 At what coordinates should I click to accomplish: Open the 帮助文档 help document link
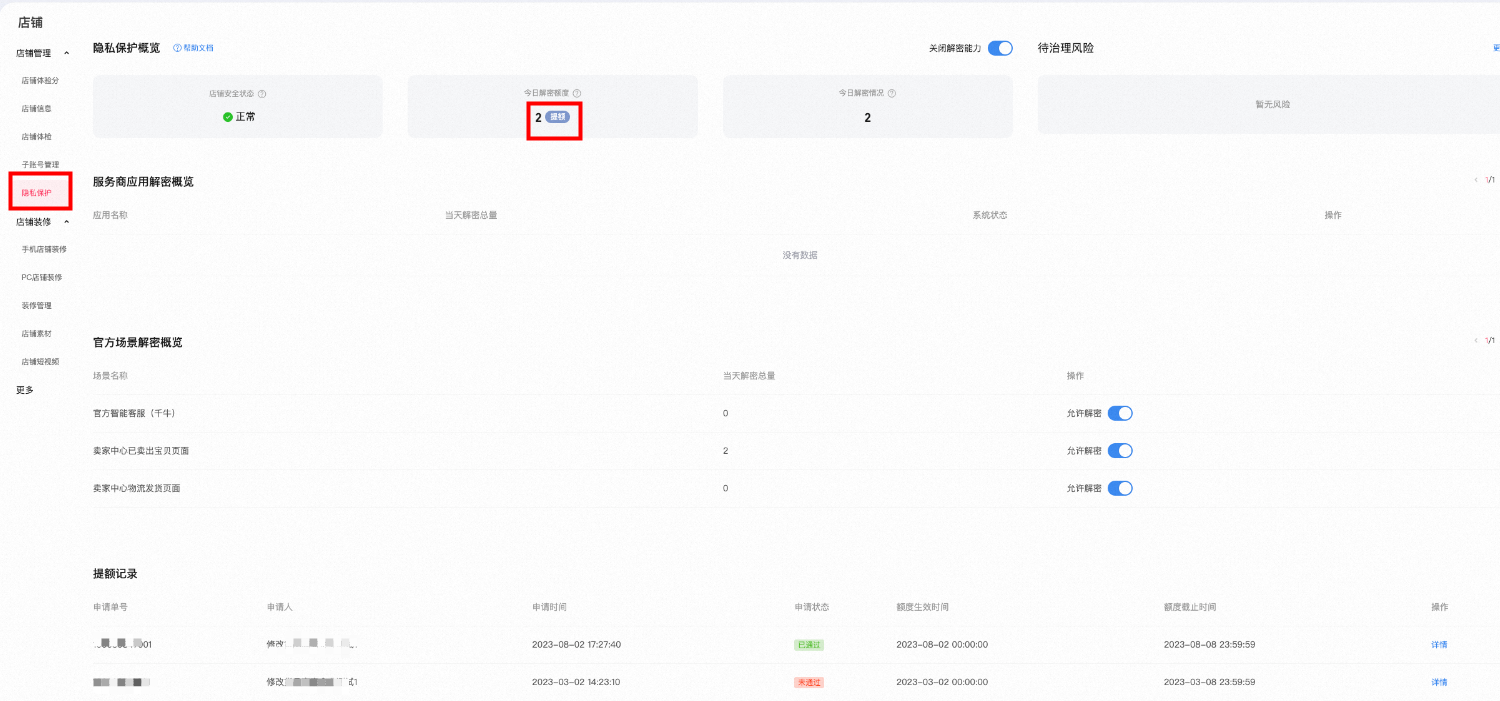(193, 48)
